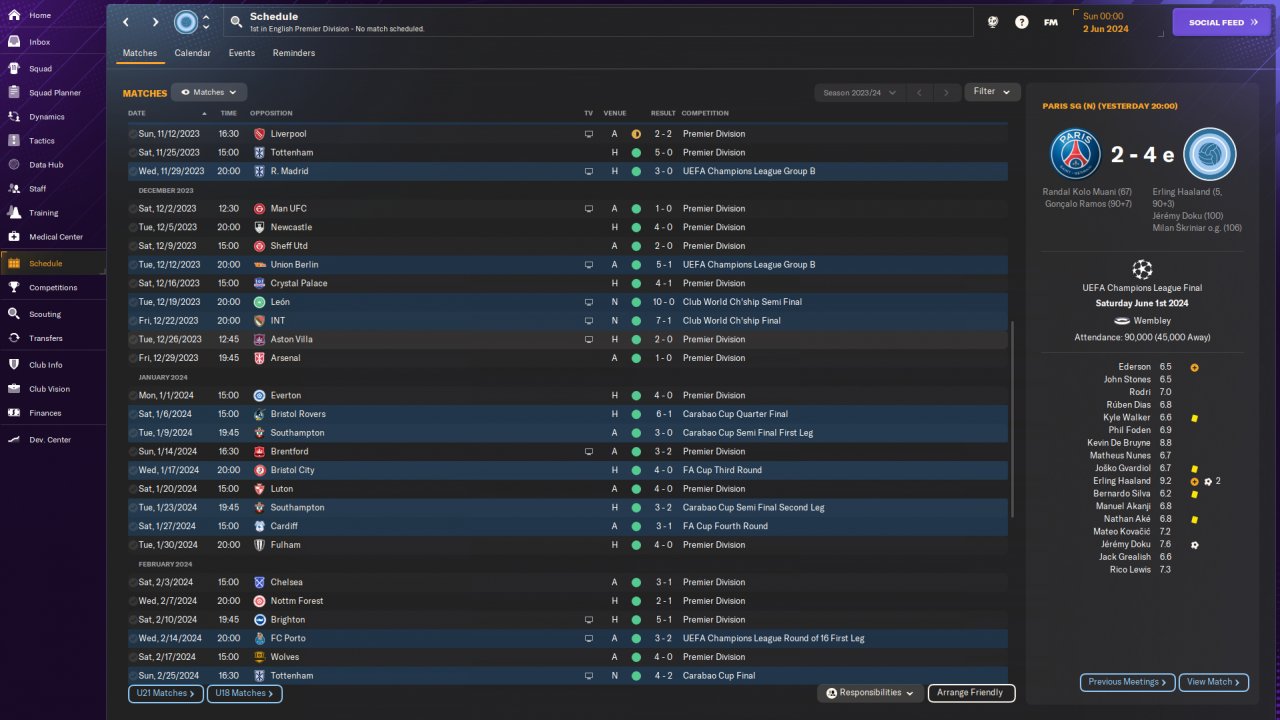The image size is (1280, 720).
Task: Open the Season 2023/24 selector
Action: click(x=859, y=93)
